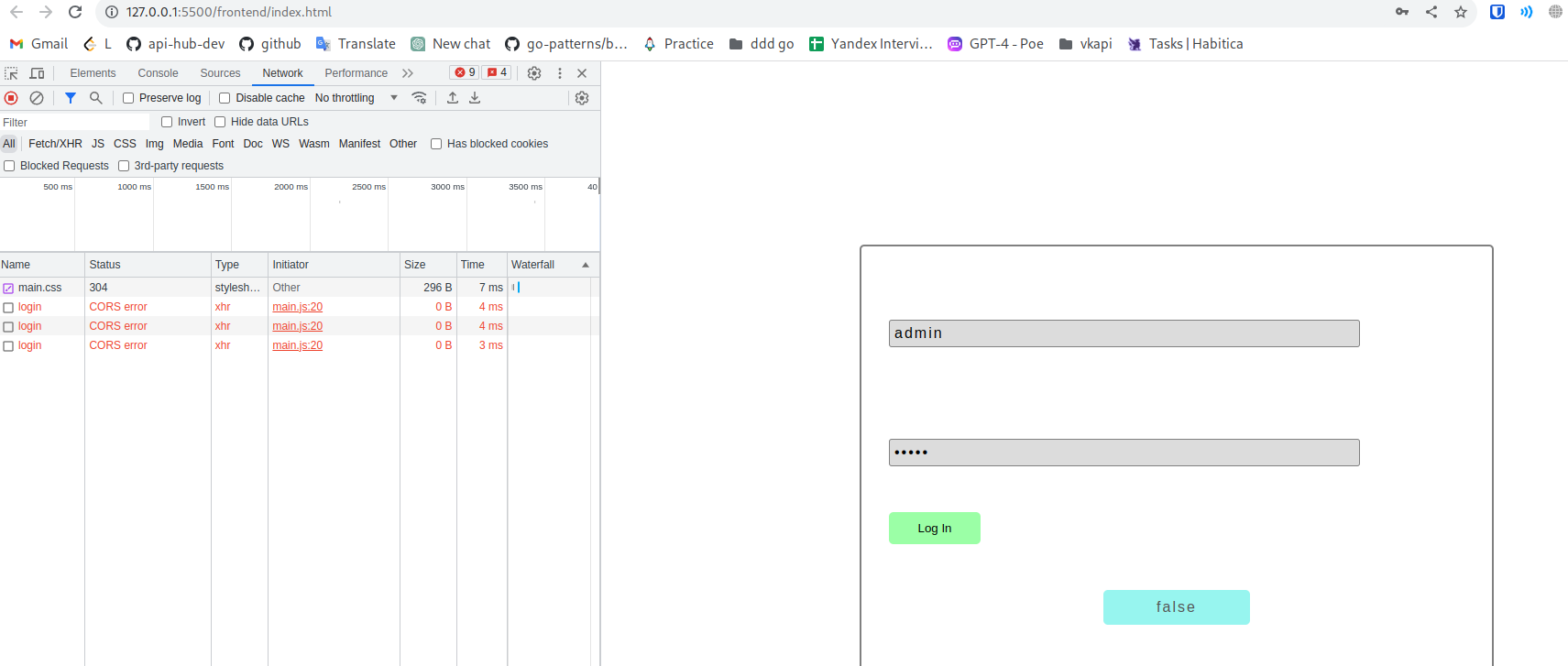Check Hide data URLs checkbox
The width and height of the screenshot is (1568, 666).
point(220,122)
